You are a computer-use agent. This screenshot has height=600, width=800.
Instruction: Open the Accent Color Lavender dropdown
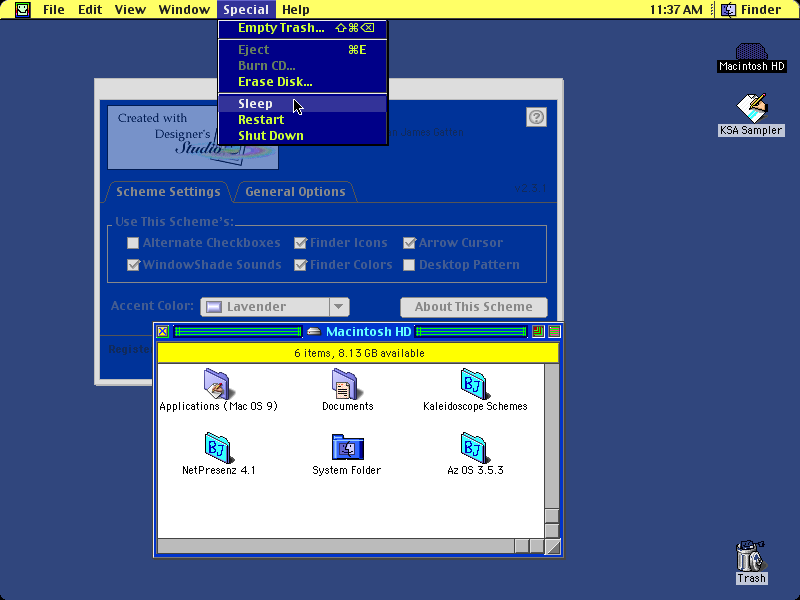[275, 307]
